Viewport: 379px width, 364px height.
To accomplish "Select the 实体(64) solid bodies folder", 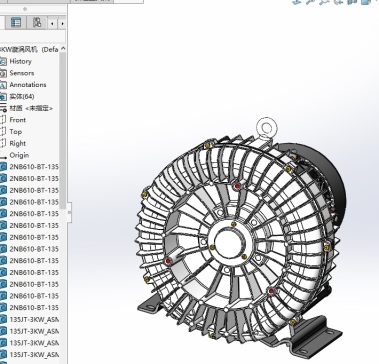I will click(17, 97).
